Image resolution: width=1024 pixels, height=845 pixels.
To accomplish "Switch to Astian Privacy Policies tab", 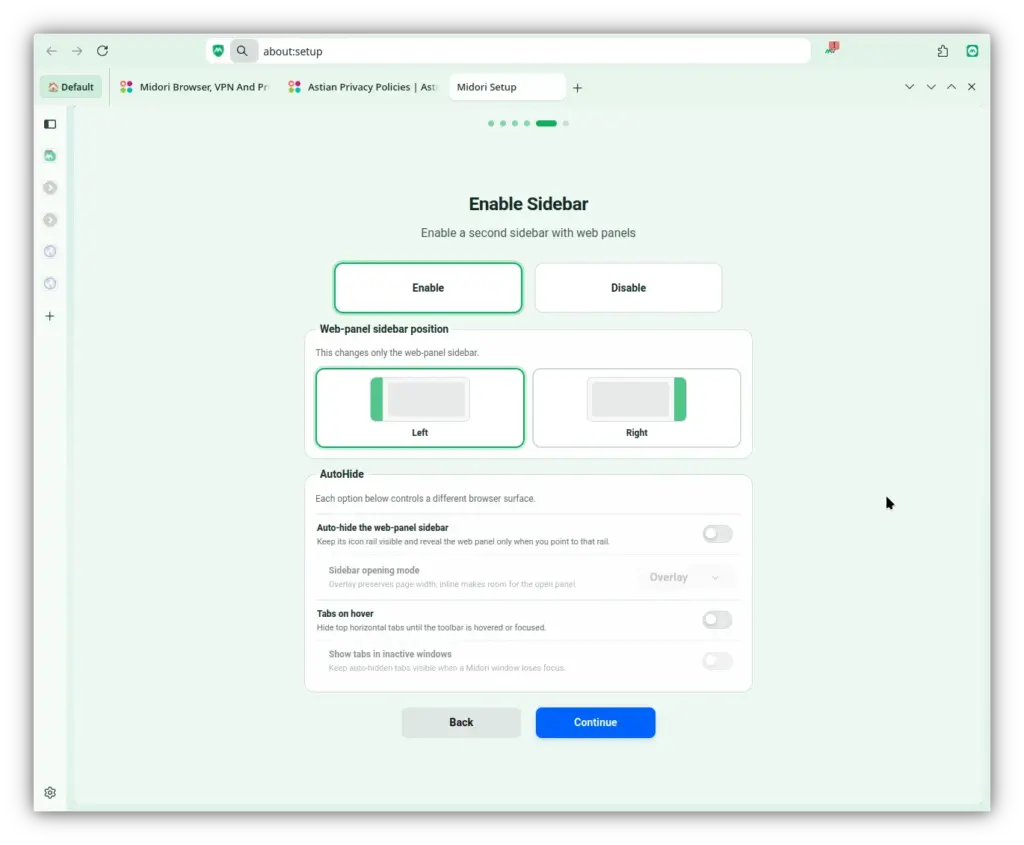I will (x=363, y=87).
